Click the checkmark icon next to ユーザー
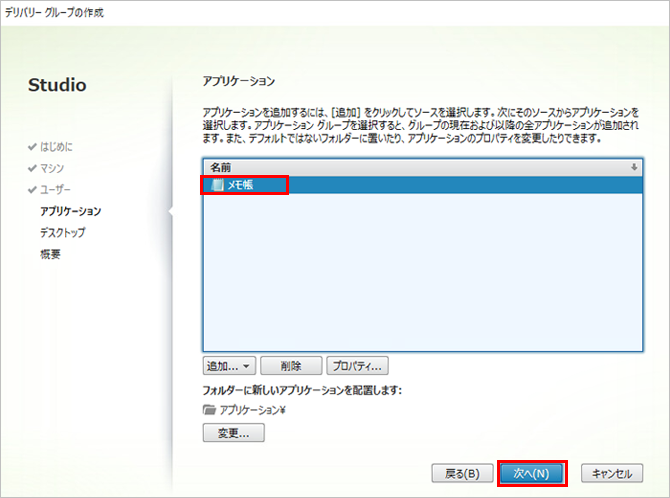 (x=32, y=190)
